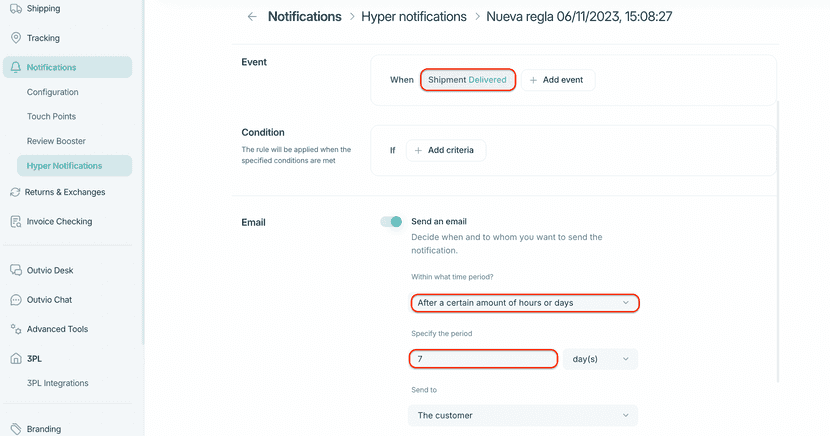The image size is (830, 436).
Task: Expand the day(s) unit dropdown
Action: 600,359
